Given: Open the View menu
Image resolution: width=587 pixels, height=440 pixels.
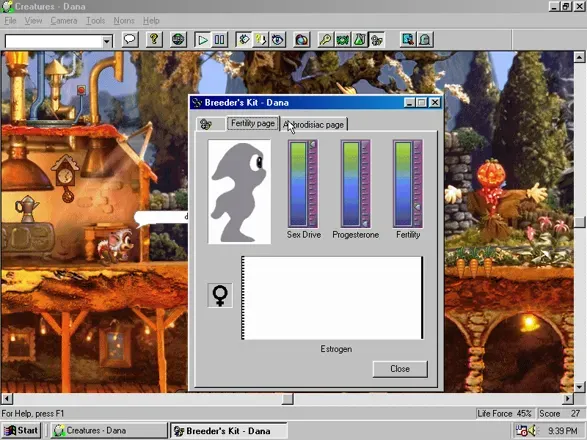Looking at the screenshot, I should 33,21.
